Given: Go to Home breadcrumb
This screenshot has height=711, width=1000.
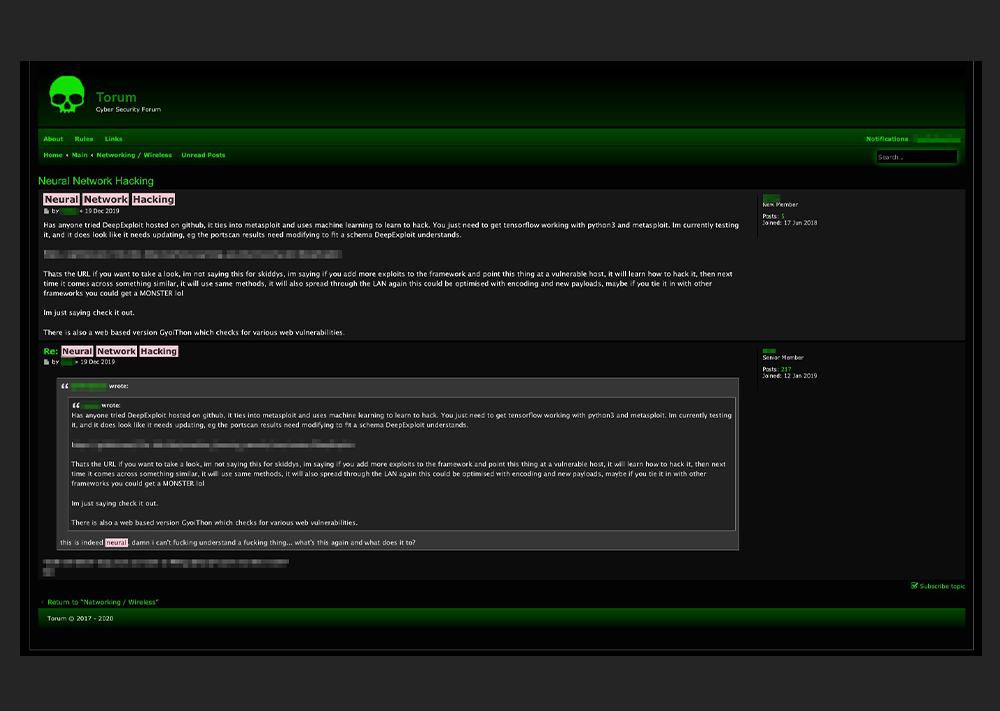Looking at the screenshot, I should click(x=52, y=155).
